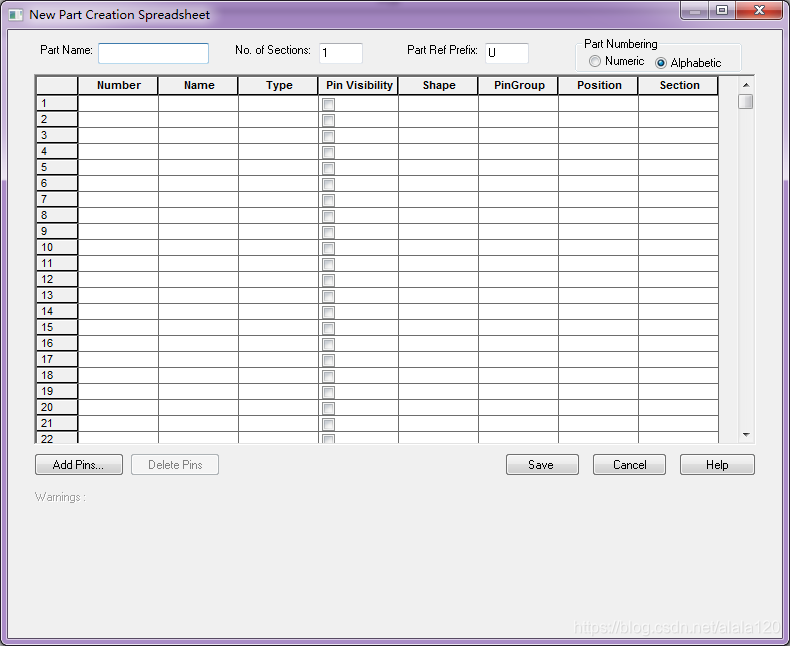Click the Cancel button
The height and width of the screenshot is (646, 790).
[629, 465]
